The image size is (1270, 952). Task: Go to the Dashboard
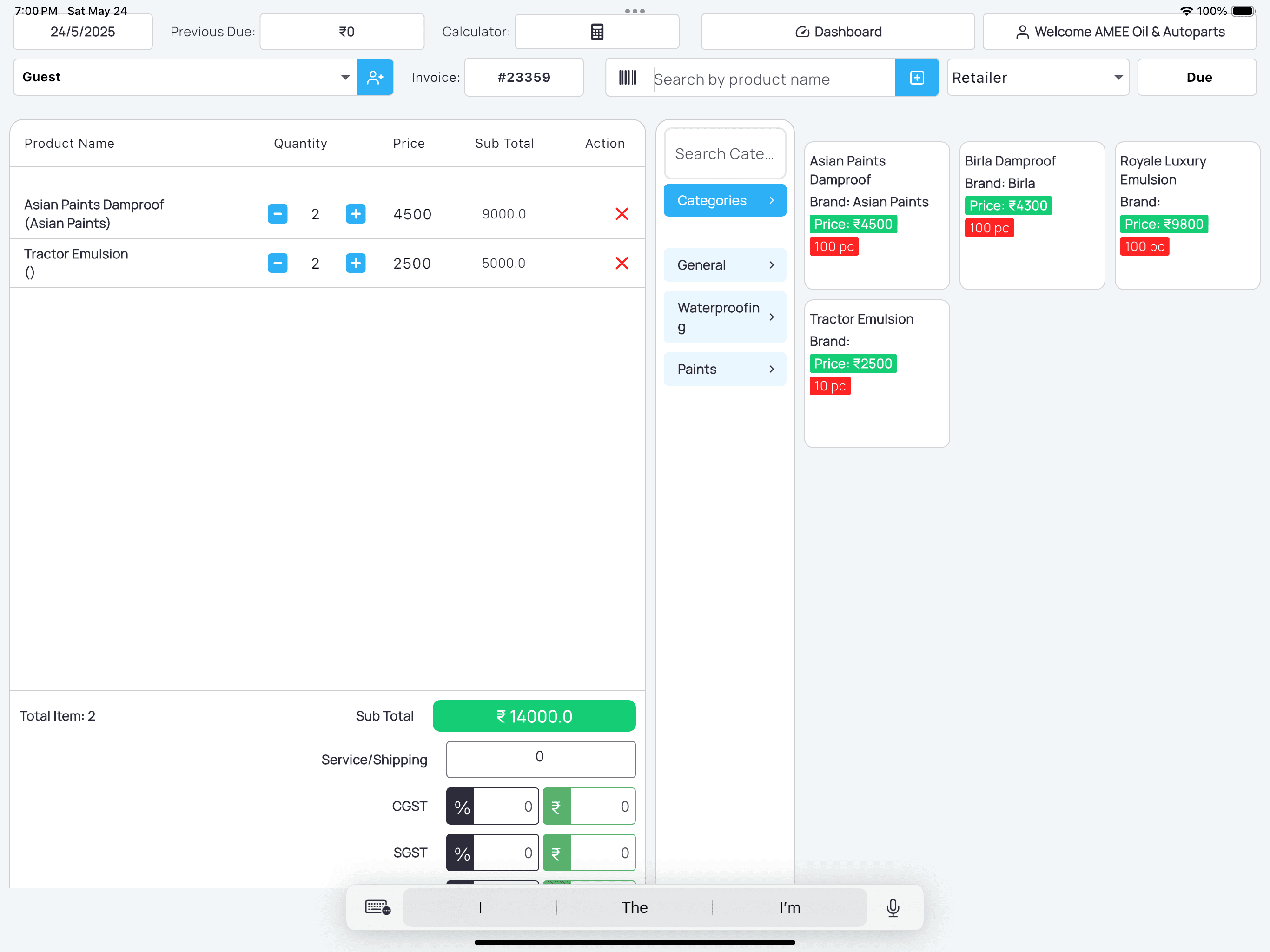pyautogui.click(x=838, y=32)
